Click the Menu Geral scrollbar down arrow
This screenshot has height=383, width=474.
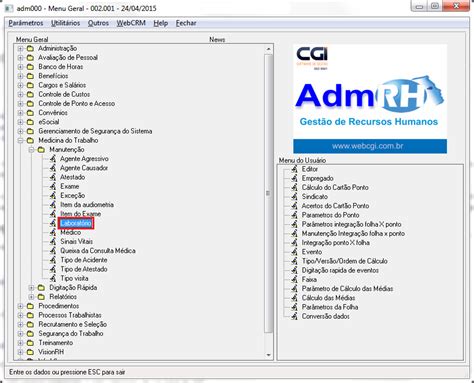tap(269, 355)
